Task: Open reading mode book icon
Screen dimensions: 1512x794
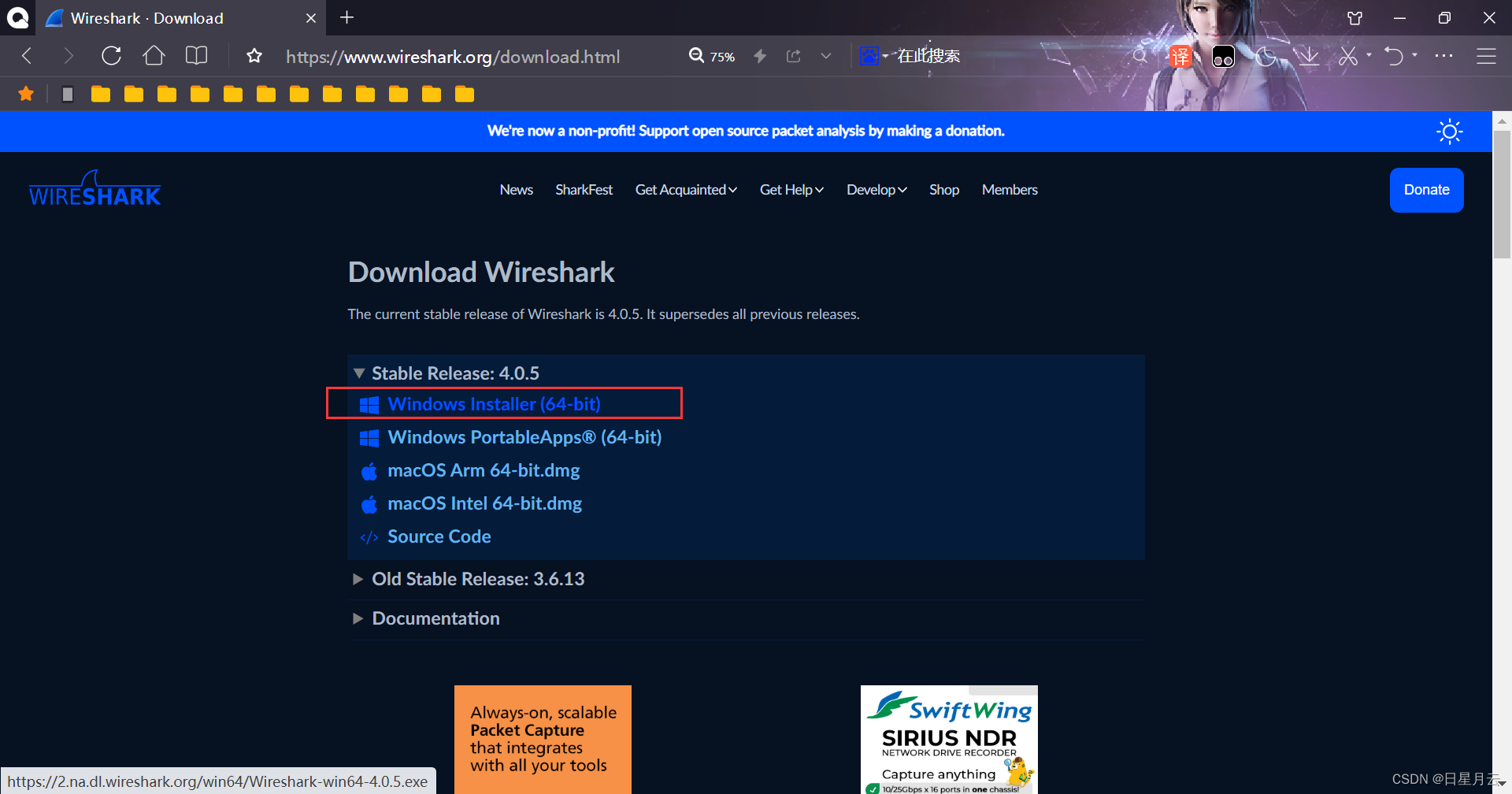Action: click(196, 56)
